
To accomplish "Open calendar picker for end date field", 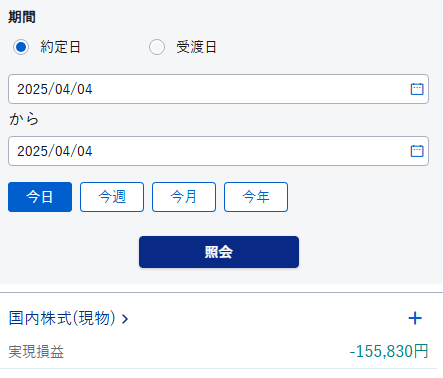I will coord(417,151).
